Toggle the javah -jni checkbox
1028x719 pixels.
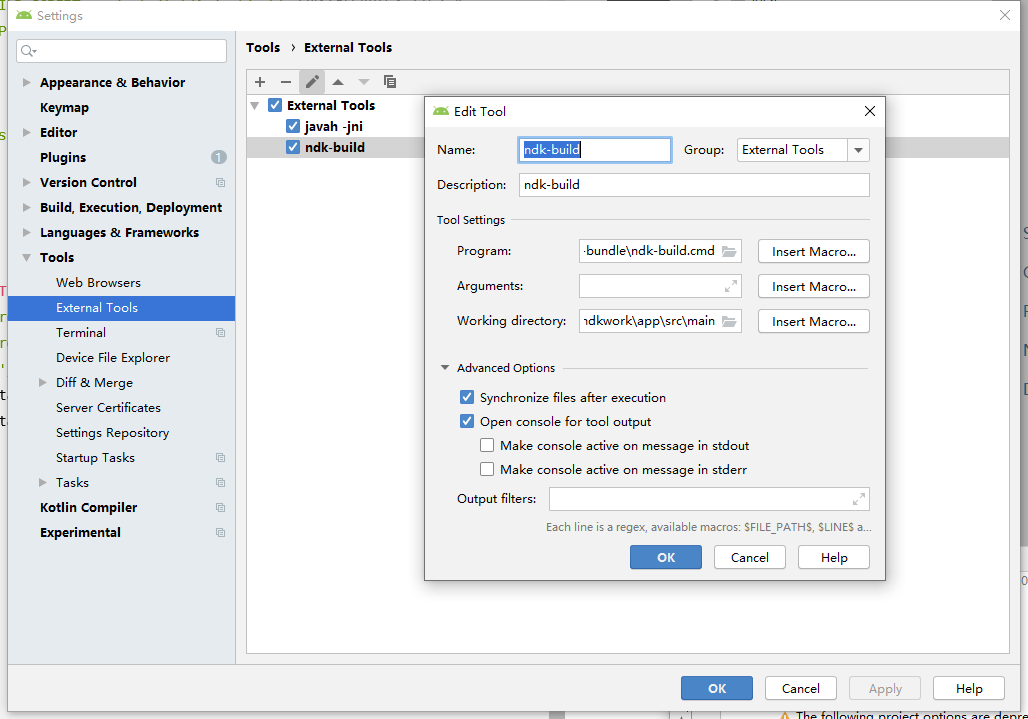[293, 126]
